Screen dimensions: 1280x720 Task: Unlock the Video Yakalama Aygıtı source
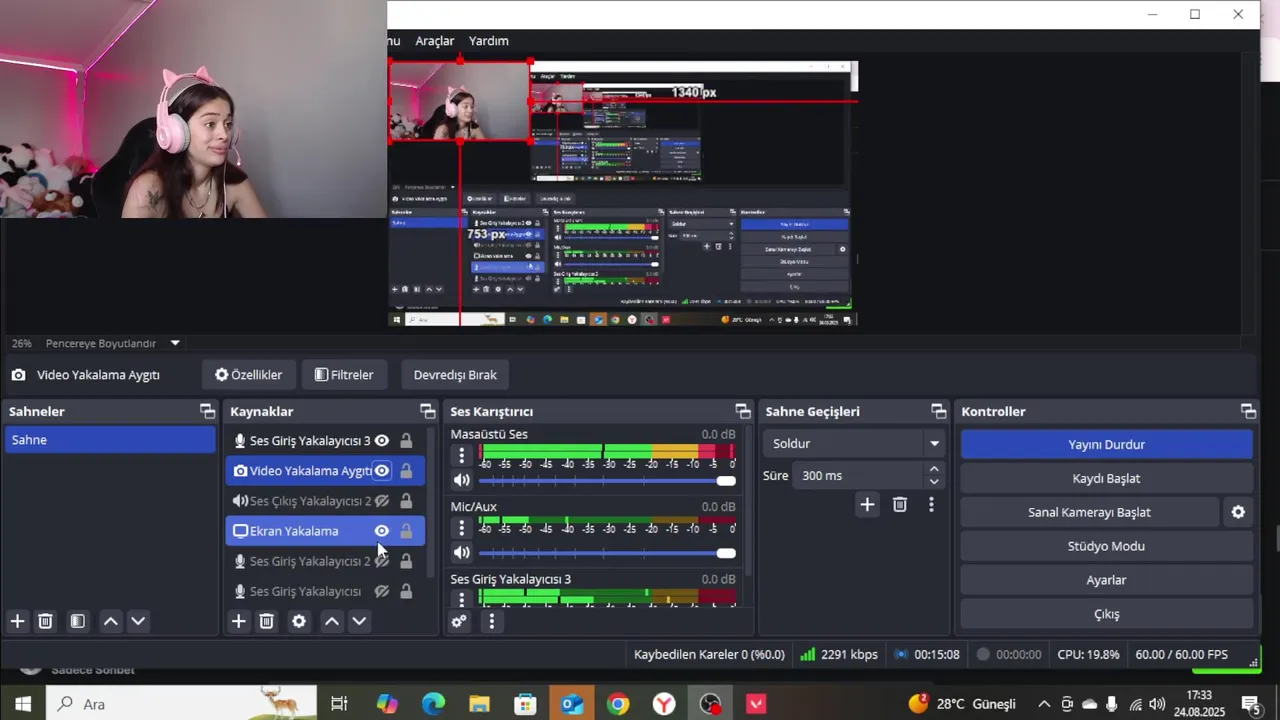point(406,470)
